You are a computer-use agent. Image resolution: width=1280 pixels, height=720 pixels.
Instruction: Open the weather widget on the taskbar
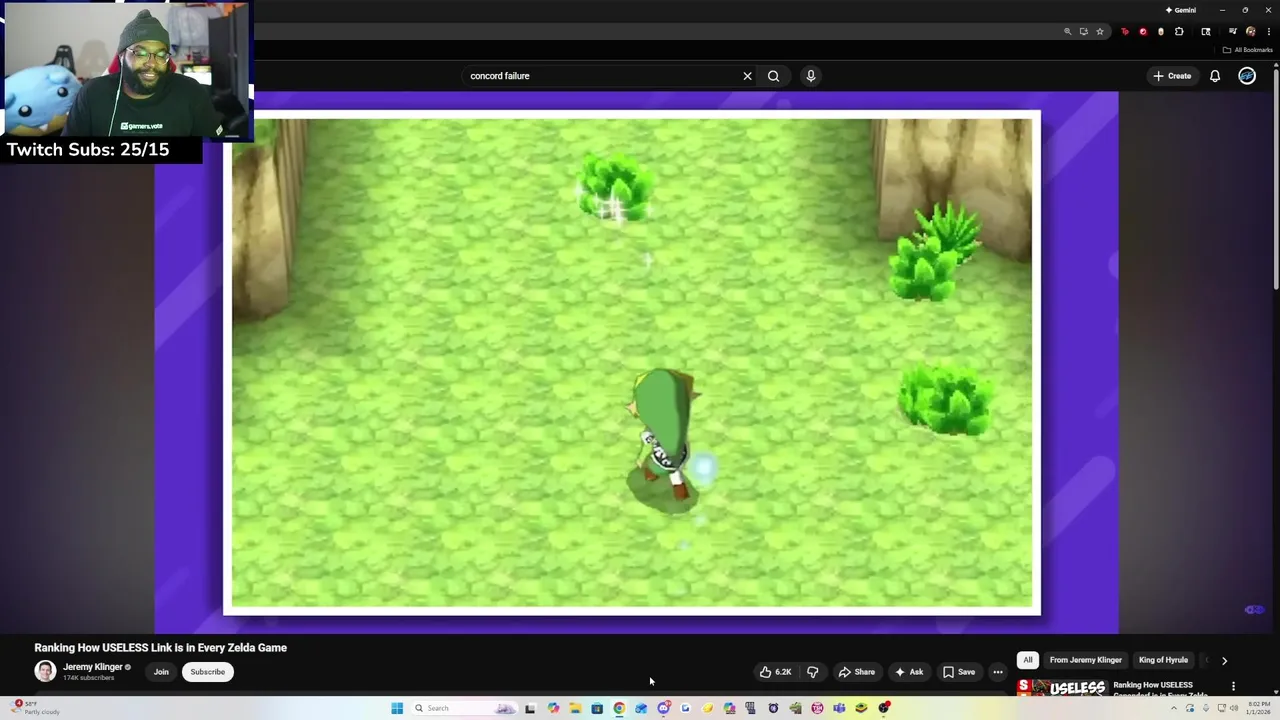35,708
